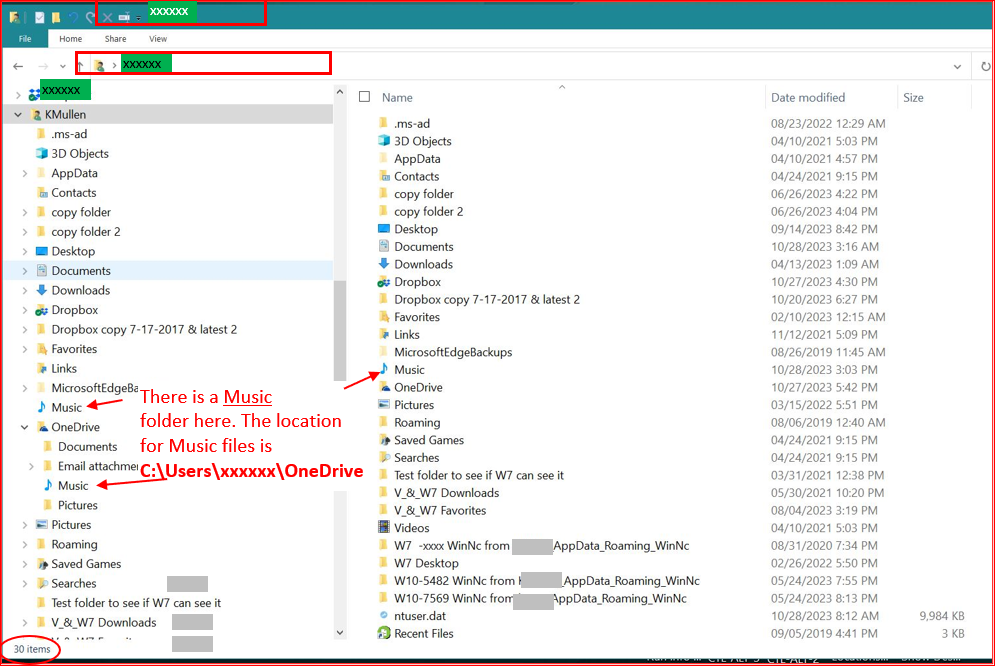Click the Up one level arrow
This screenshot has height=666, width=995.
pyautogui.click(x=81, y=66)
